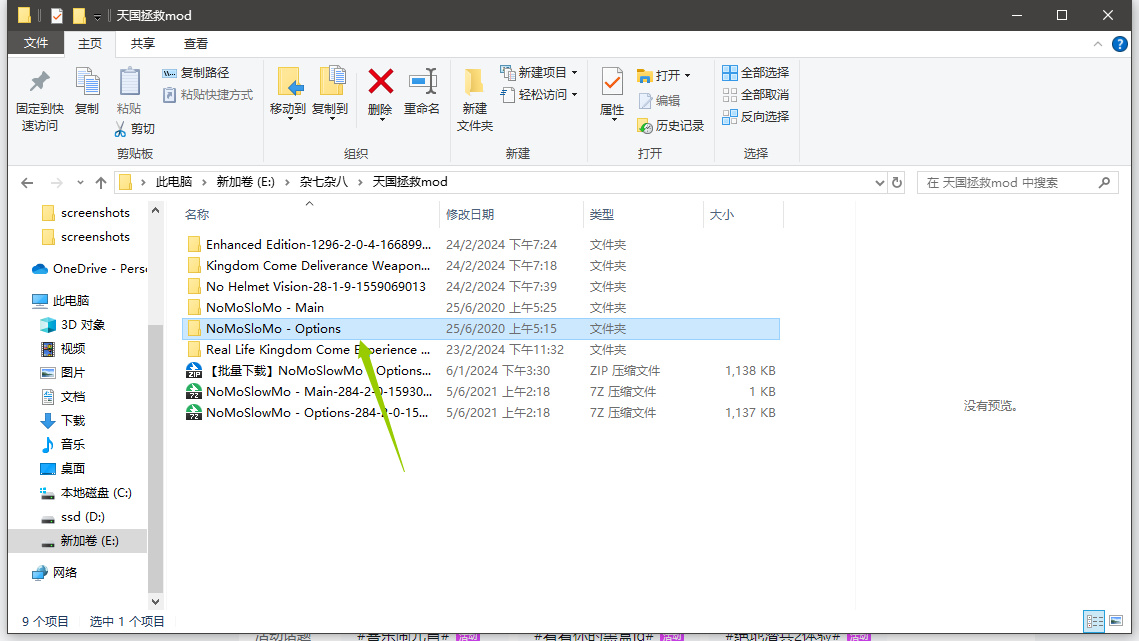Switch to large icons view in status bar
Screen dimensions: 1139x641
pos(1116,621)
